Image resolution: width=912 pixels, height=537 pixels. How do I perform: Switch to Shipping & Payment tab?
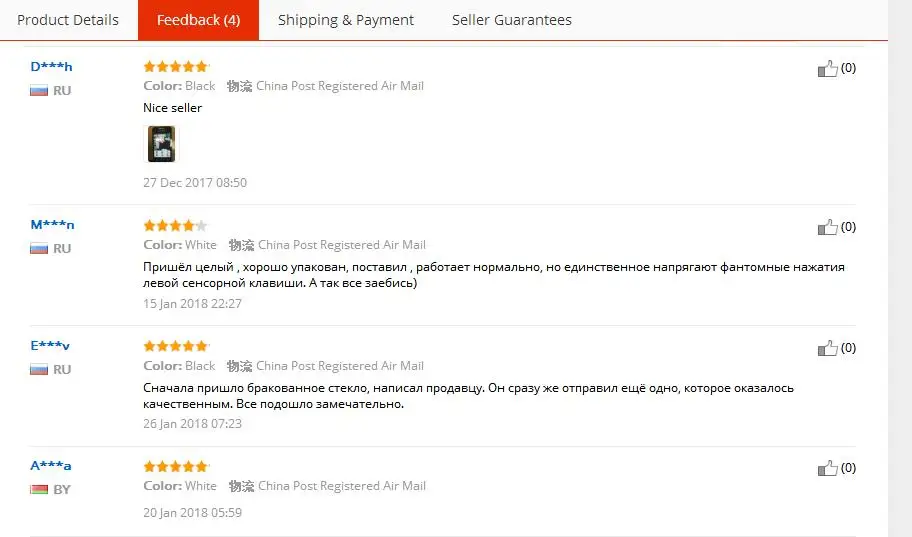345,20
